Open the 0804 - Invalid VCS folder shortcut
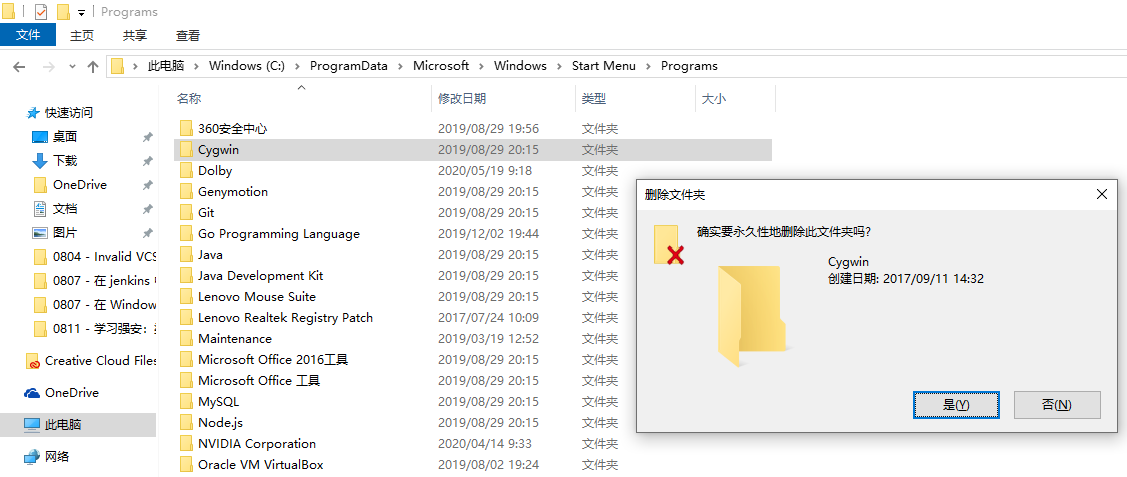 pos(104,256)
